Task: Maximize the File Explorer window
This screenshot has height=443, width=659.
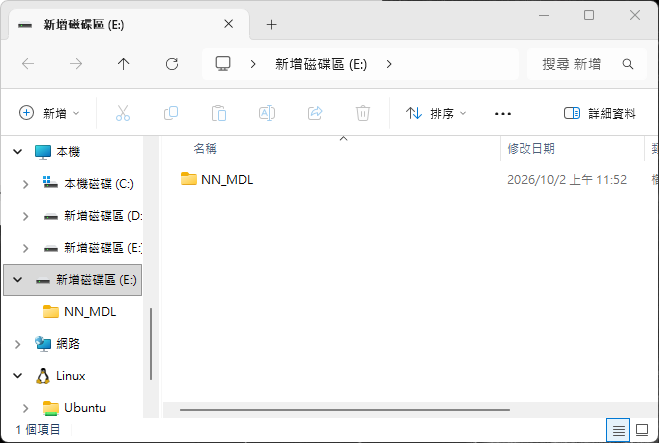Action: pyautogui.click(x=589, y=16)
